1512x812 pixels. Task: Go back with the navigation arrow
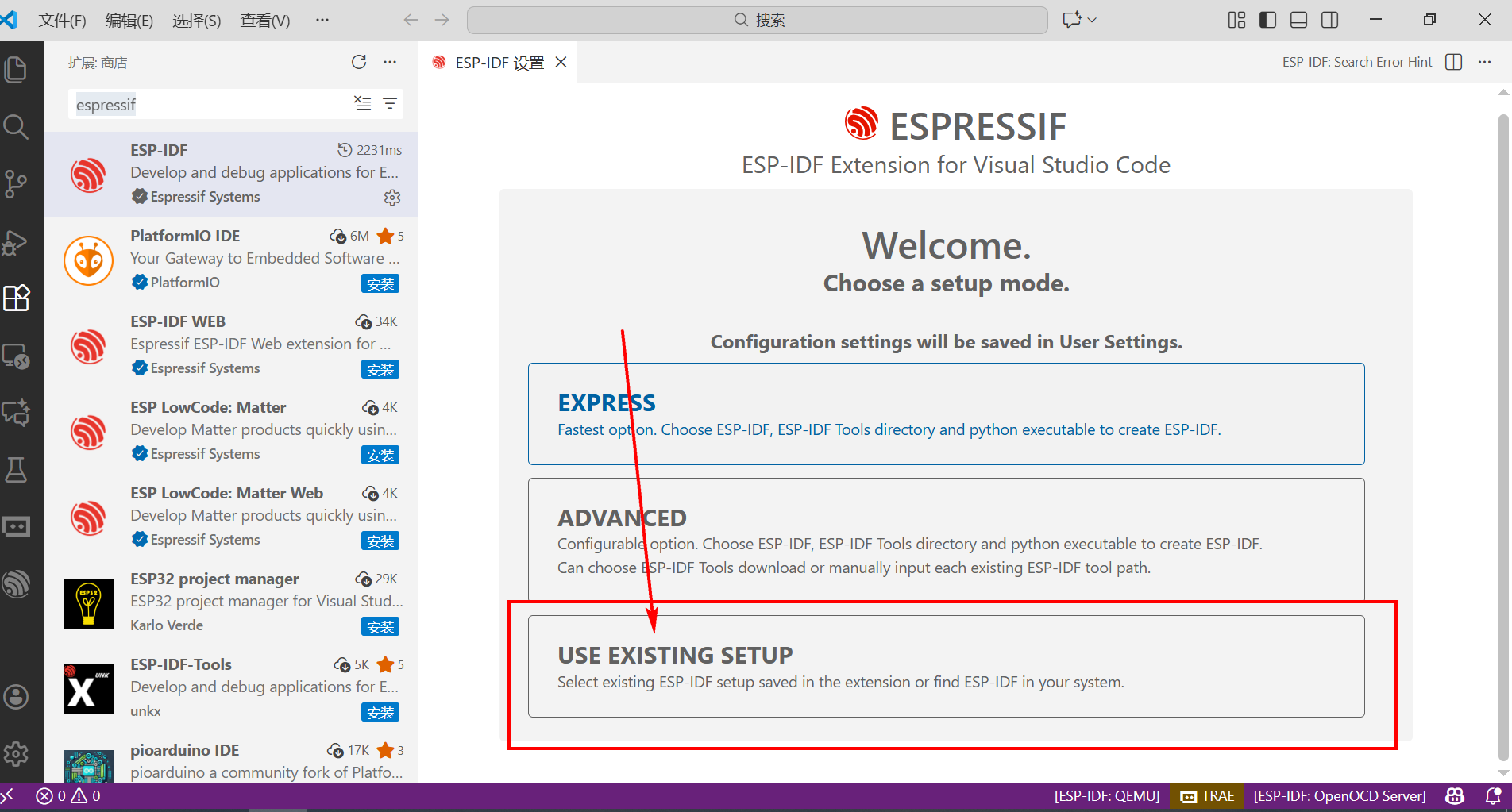point(411,20)
